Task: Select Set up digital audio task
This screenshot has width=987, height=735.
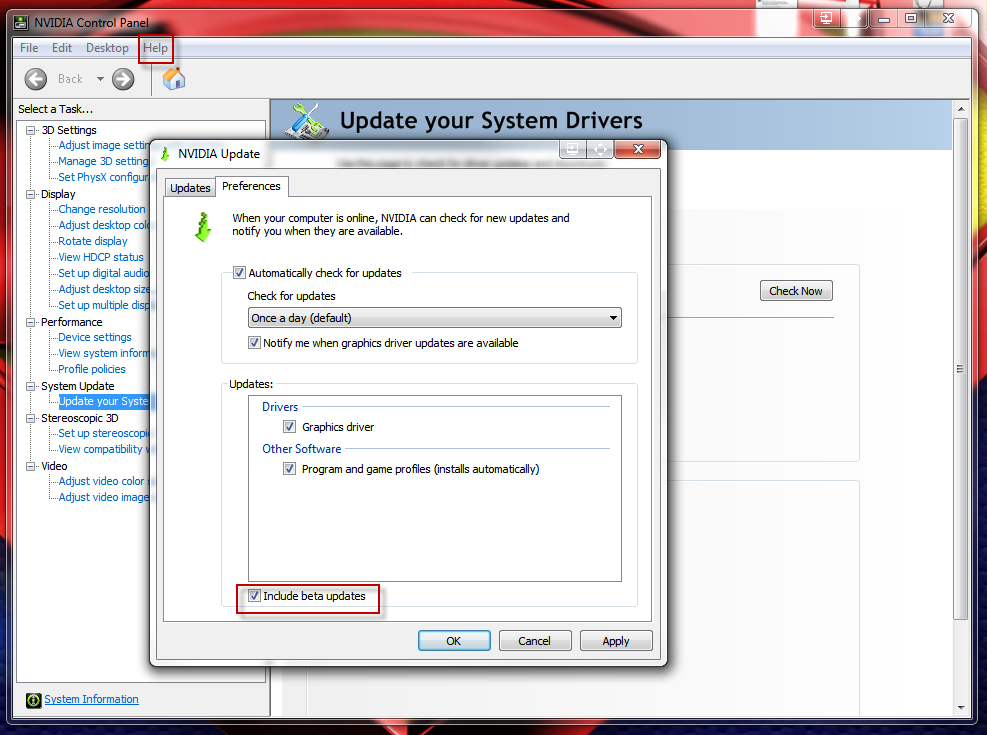Action: [x=104, y=273]
